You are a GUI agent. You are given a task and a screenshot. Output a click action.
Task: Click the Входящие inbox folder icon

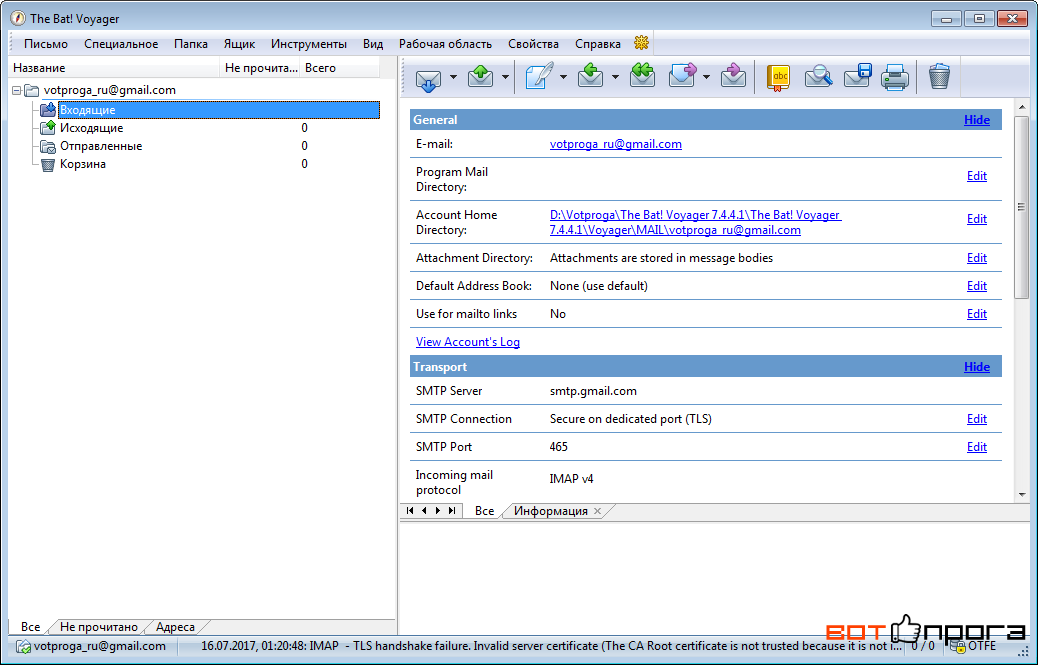48,110
